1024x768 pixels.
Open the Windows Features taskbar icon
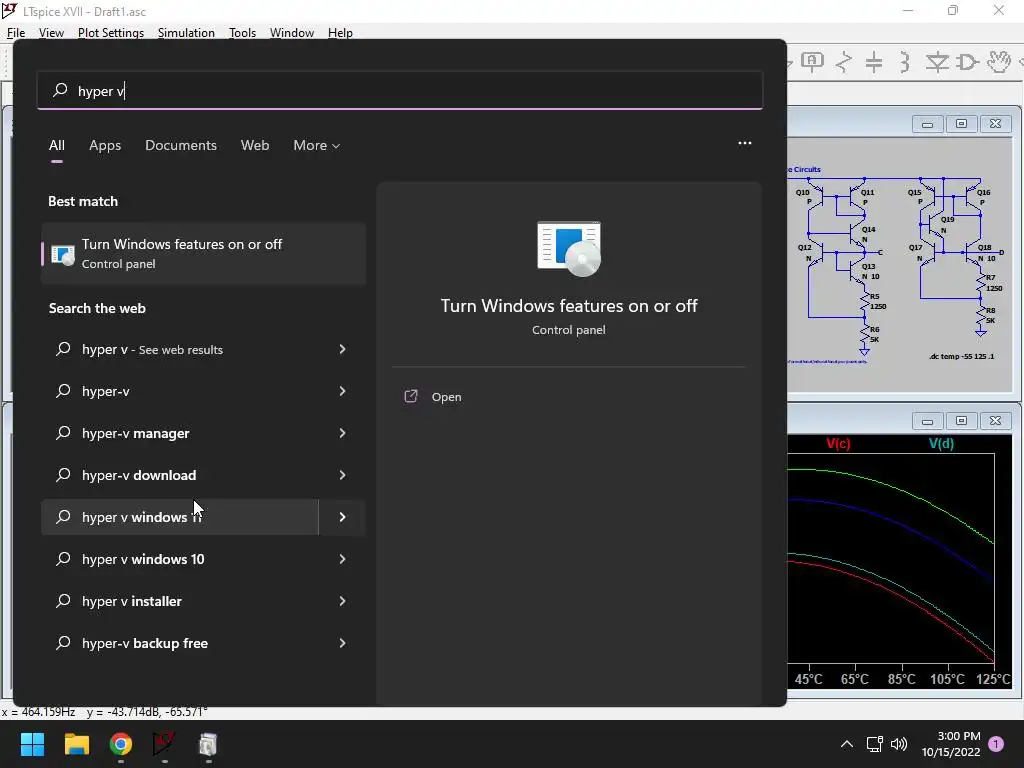click(208, 744)
